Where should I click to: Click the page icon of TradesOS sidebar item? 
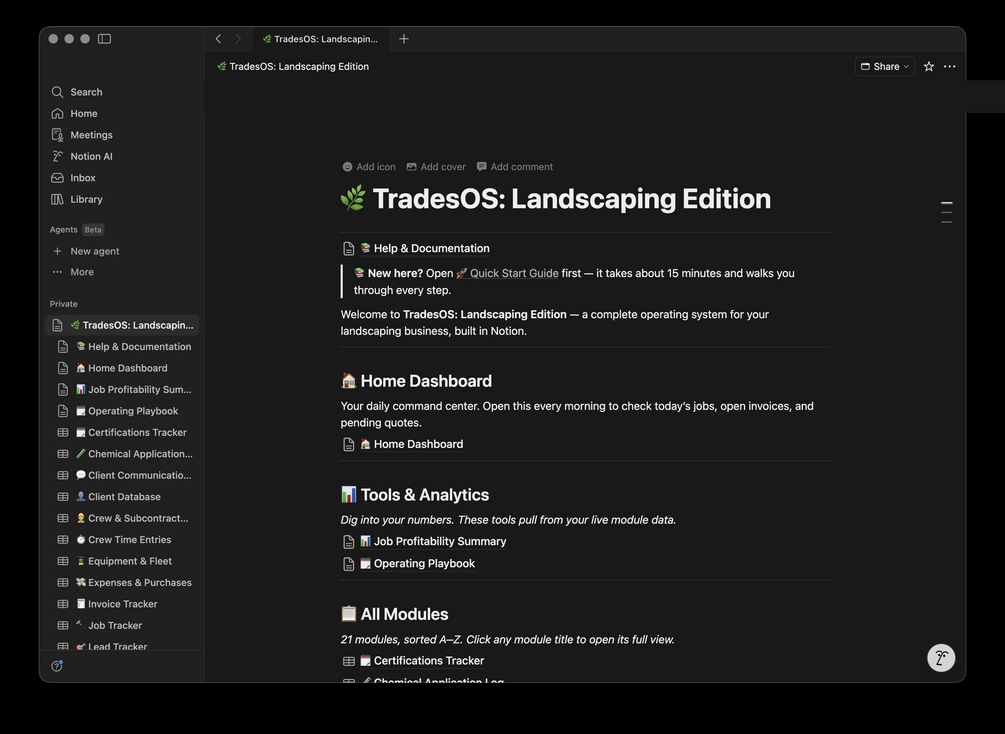[57, 325]
